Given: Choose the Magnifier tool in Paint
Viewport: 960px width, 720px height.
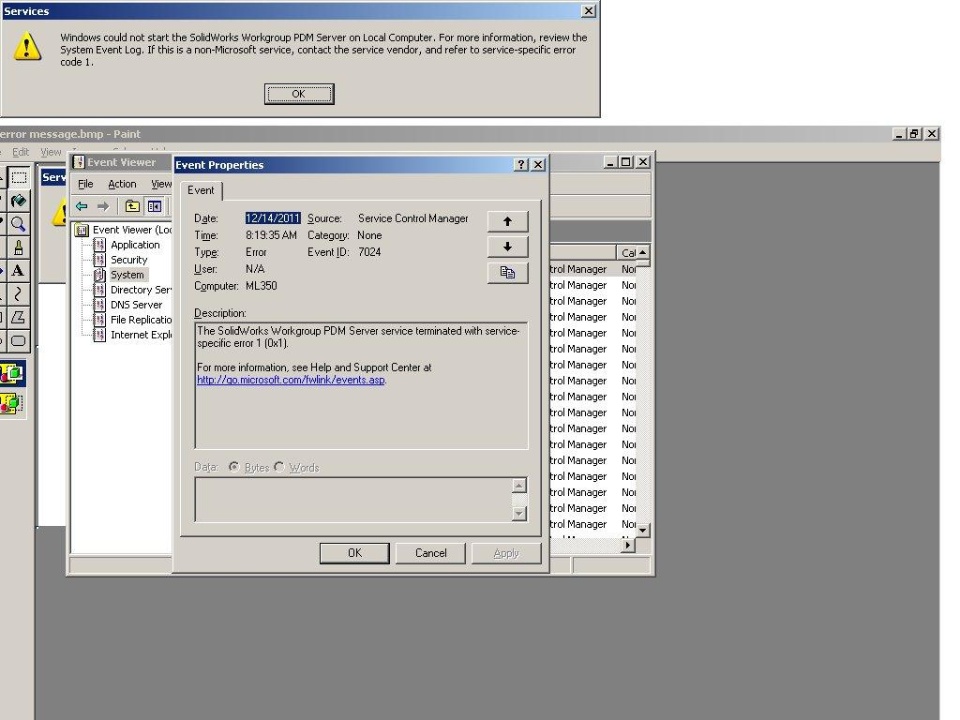Looking at the screenshot, I should point(18,224).
